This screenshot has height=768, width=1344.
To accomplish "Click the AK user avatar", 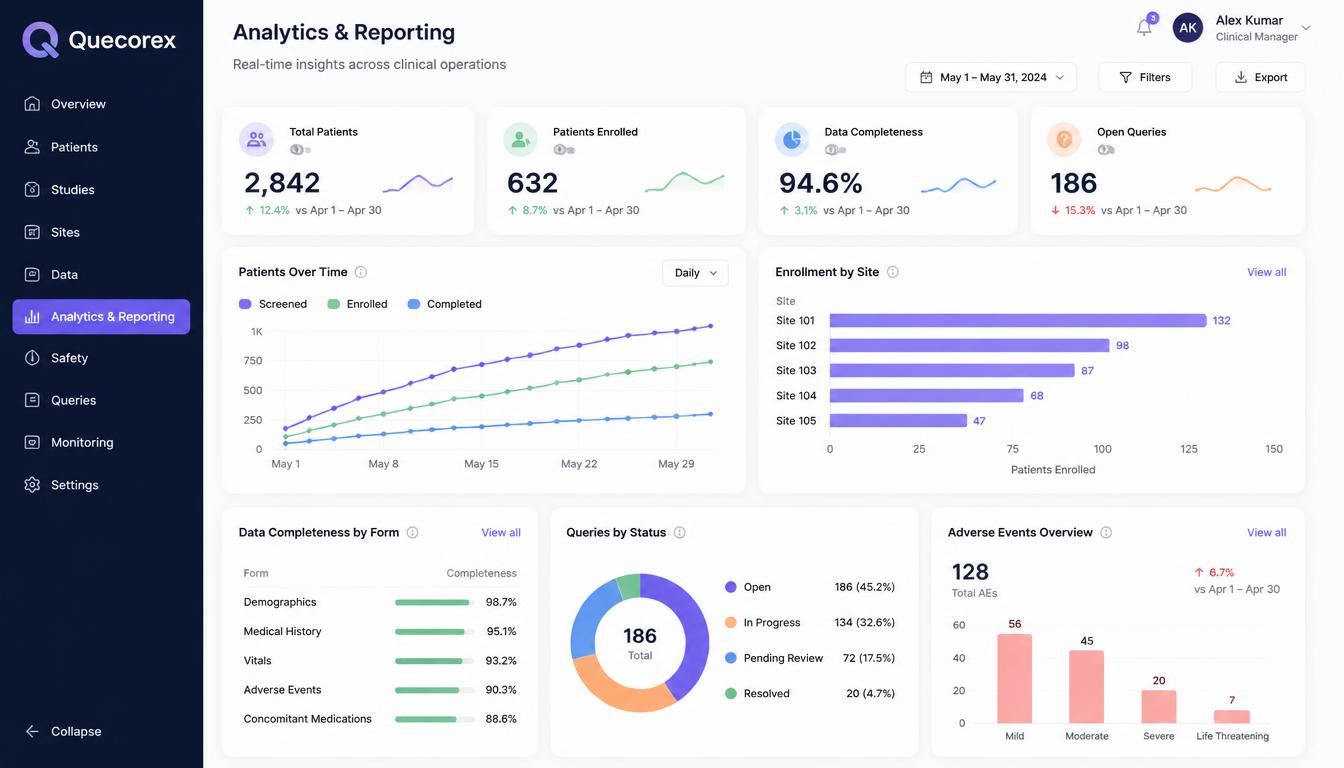I will point(1188,28).
